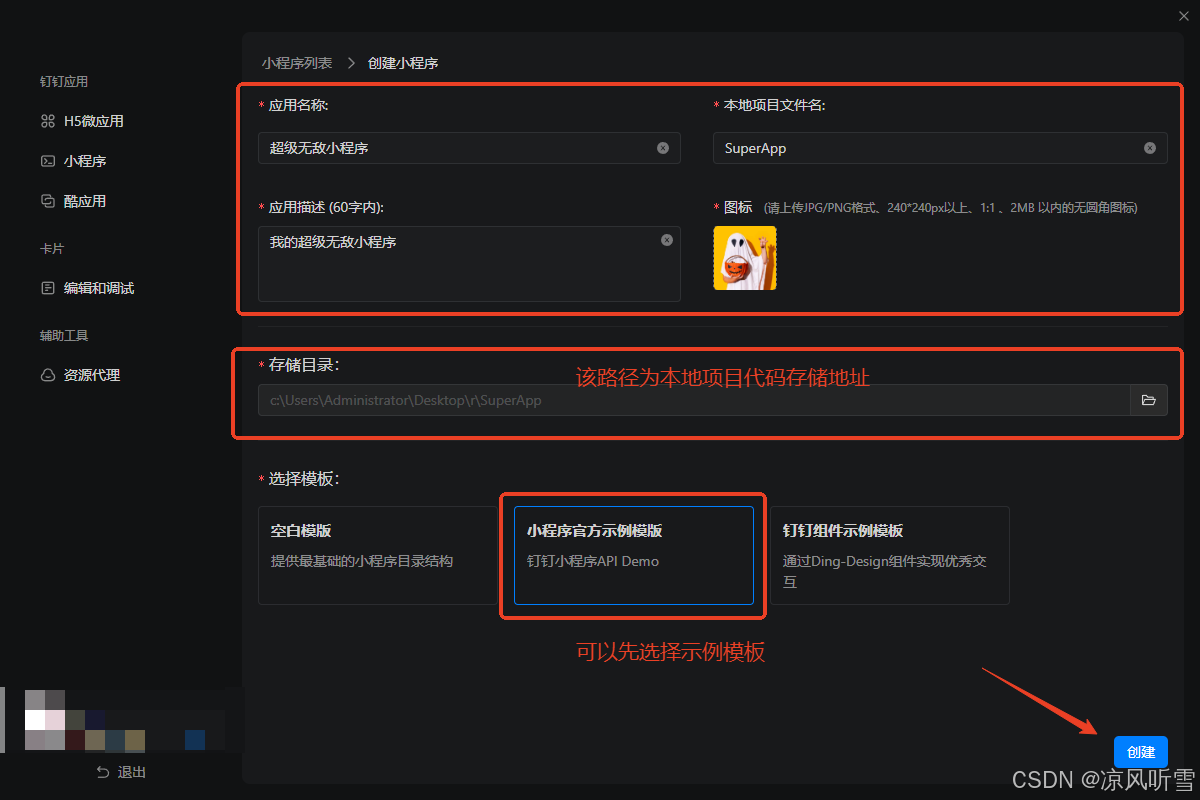Click the 钉钉应用 section heading
This screenshot has width=1200, height=800.
pyautogui.click(x=64, y=82)
